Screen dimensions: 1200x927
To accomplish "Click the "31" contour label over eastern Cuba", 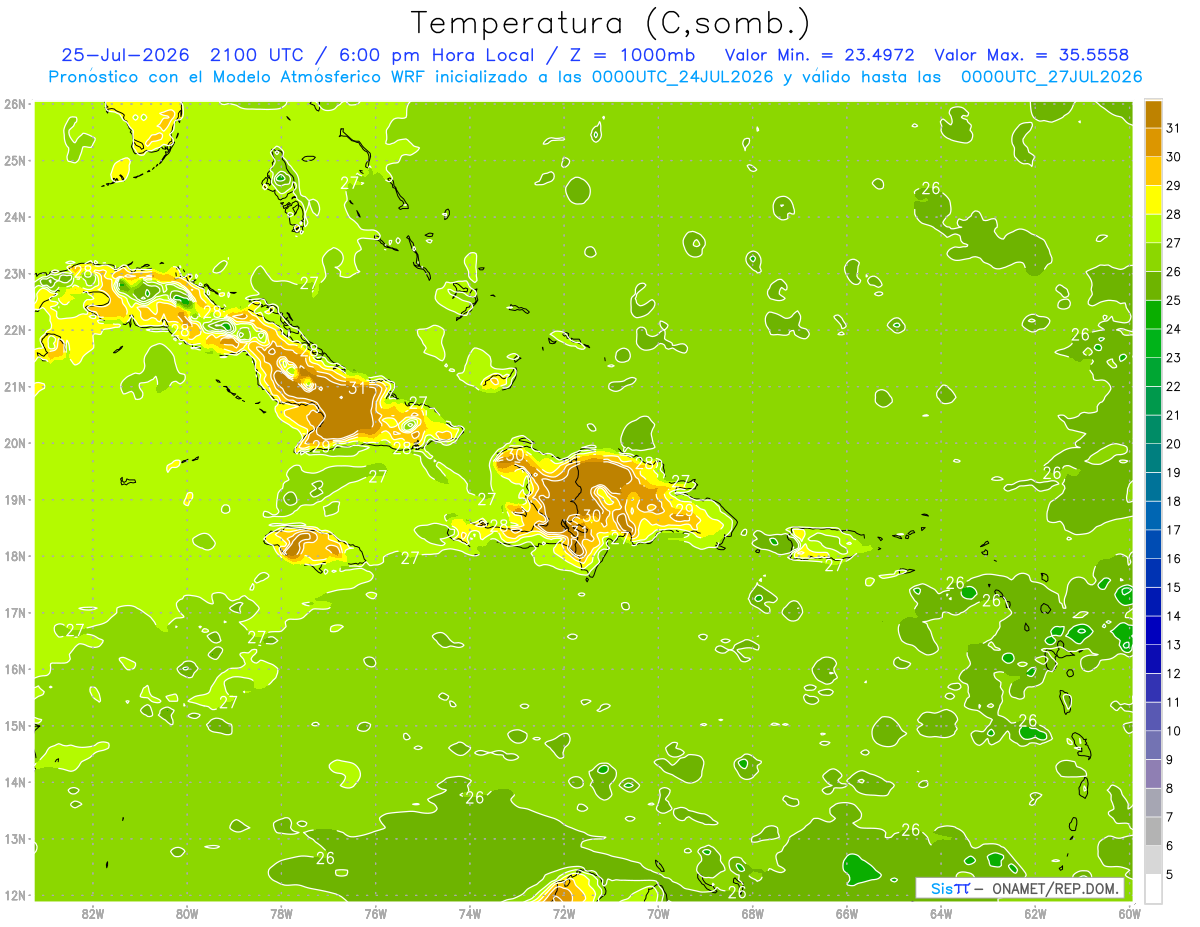I will click(x=358, y=387).
